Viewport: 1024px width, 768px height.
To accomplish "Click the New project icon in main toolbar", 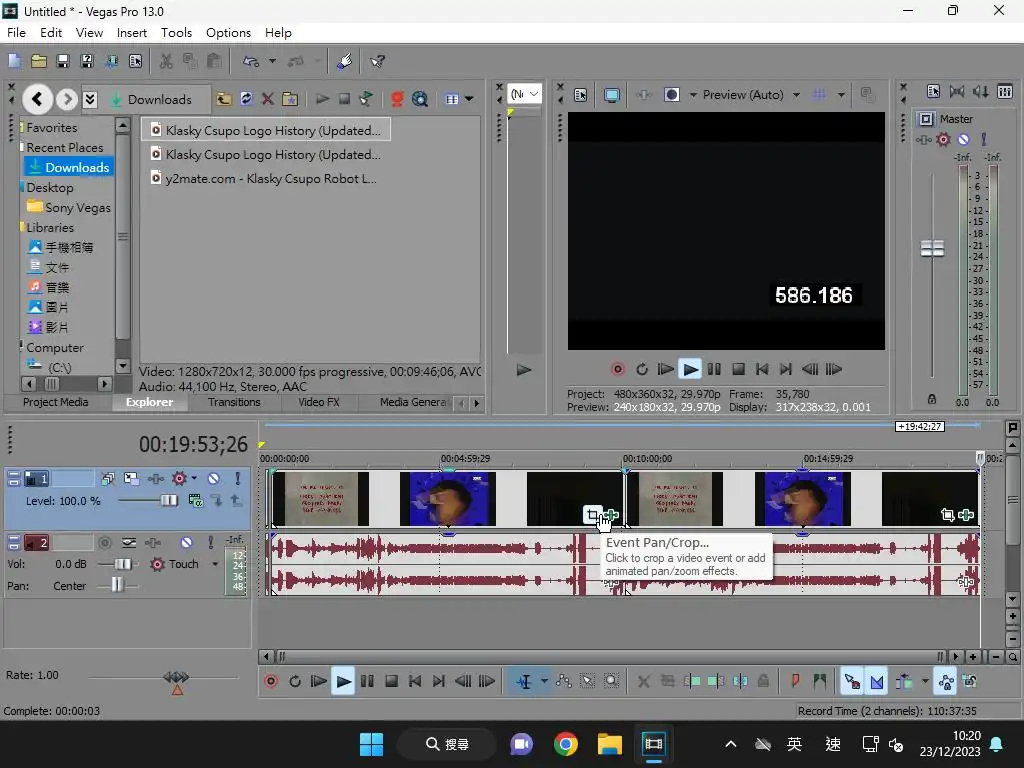I will (14, 61).
